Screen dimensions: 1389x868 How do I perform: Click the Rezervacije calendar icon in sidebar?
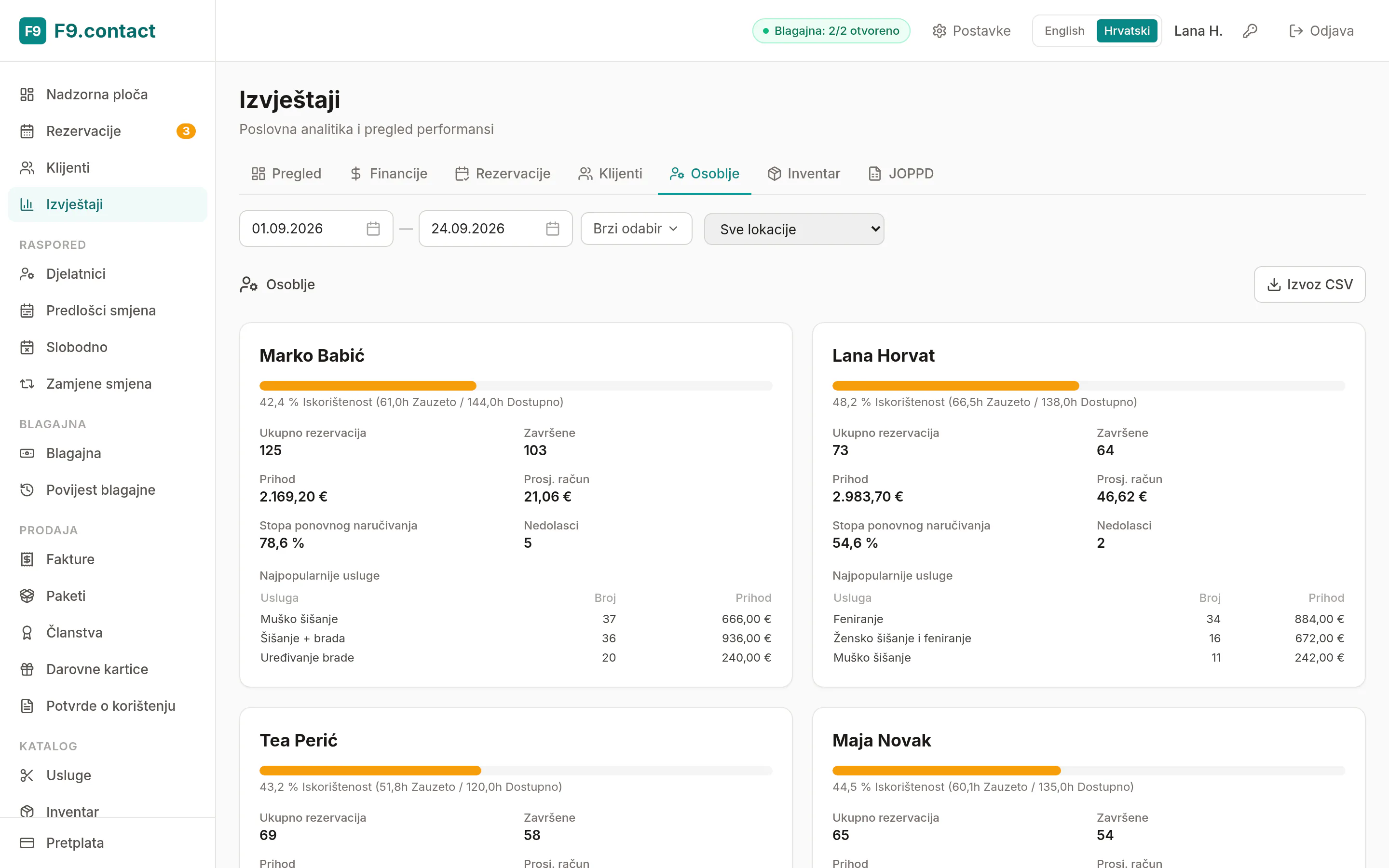pyautogui.click(x=27, y=131)
